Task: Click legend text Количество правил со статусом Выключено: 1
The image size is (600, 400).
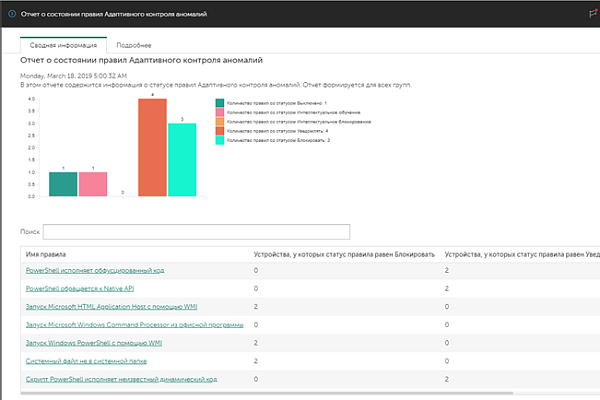Action: click(277, 103)
